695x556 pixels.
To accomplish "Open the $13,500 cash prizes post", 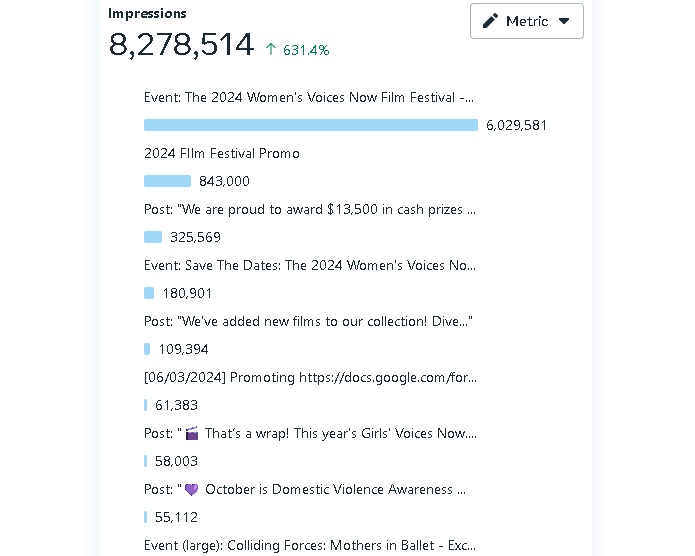I will [x=309, y=209].
